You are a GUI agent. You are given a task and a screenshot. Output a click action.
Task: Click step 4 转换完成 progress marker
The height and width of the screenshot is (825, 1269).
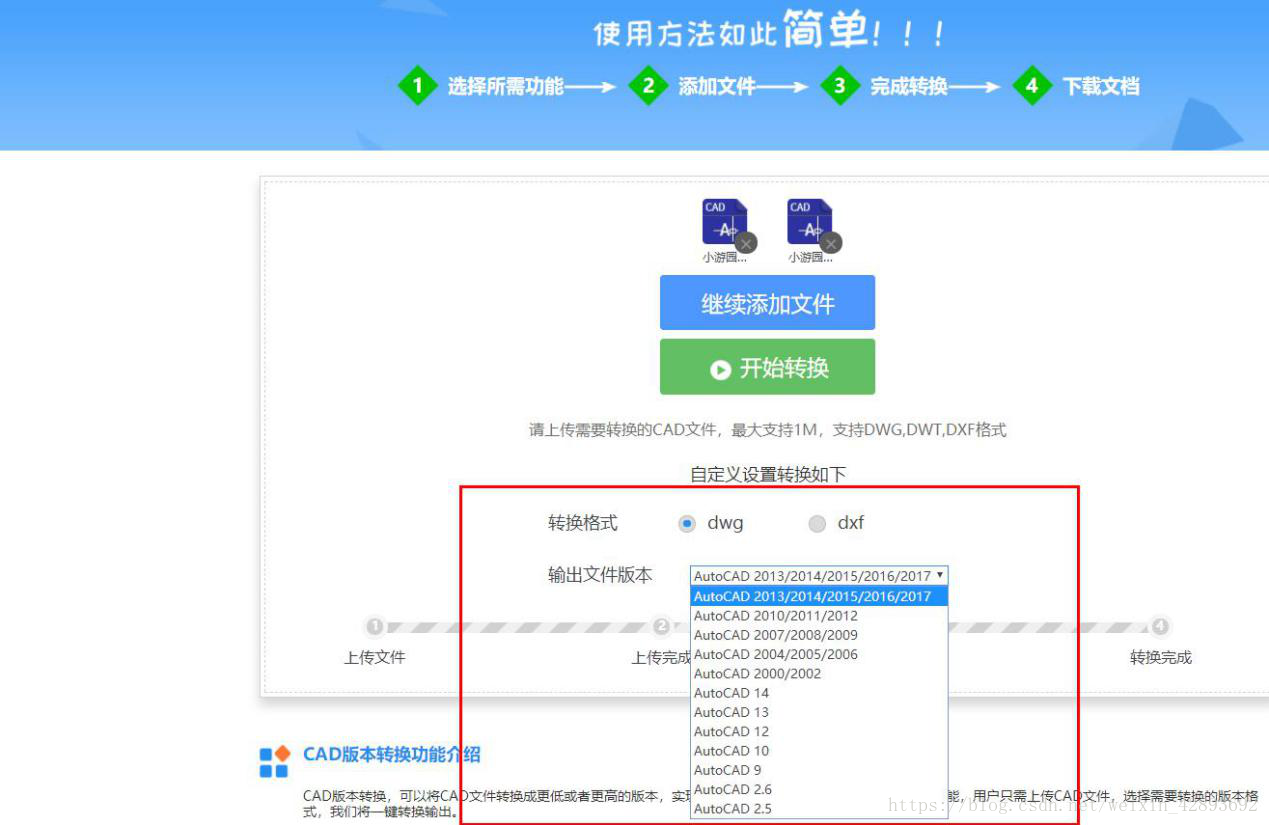tap(1160, 627)
